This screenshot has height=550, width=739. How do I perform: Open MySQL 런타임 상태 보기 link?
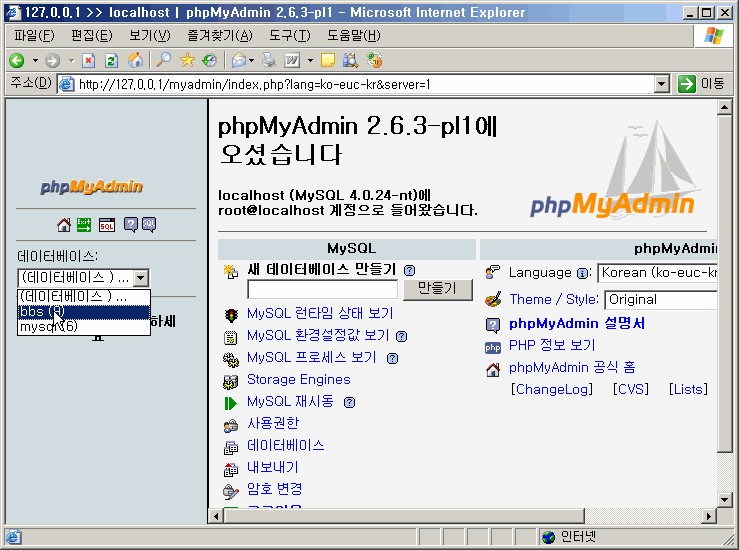pyautogui.click(x=320, y=313)
